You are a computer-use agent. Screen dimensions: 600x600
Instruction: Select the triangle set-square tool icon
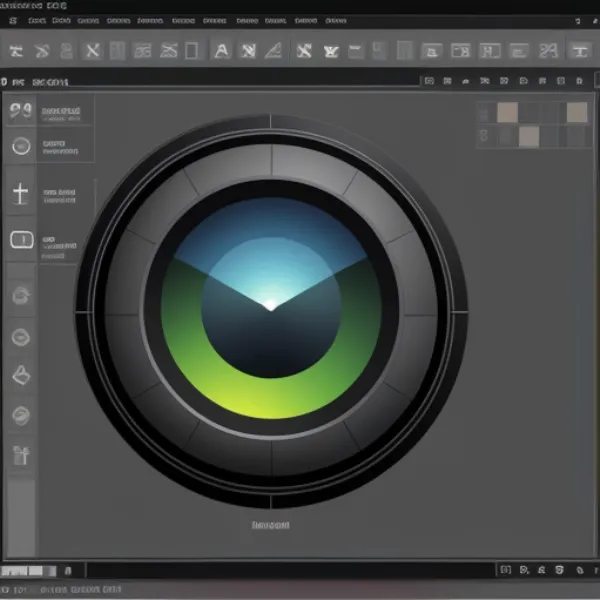[x=273, y=51]
